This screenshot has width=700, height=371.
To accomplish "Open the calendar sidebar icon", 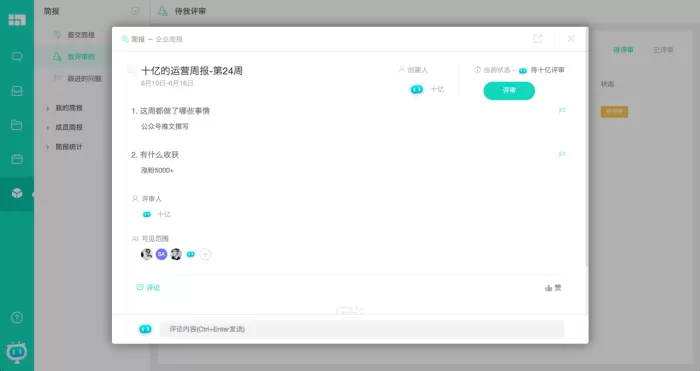I will click(17, 159).
